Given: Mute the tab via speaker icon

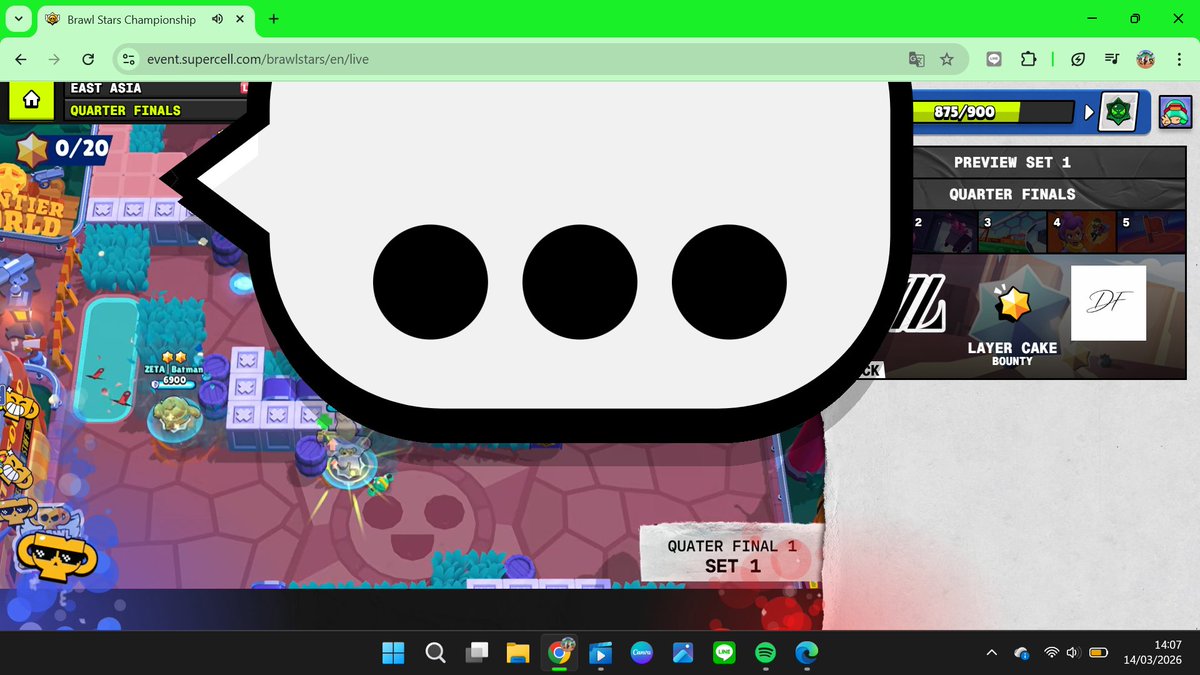Looking at the screenshot, I should click(218, 19).
